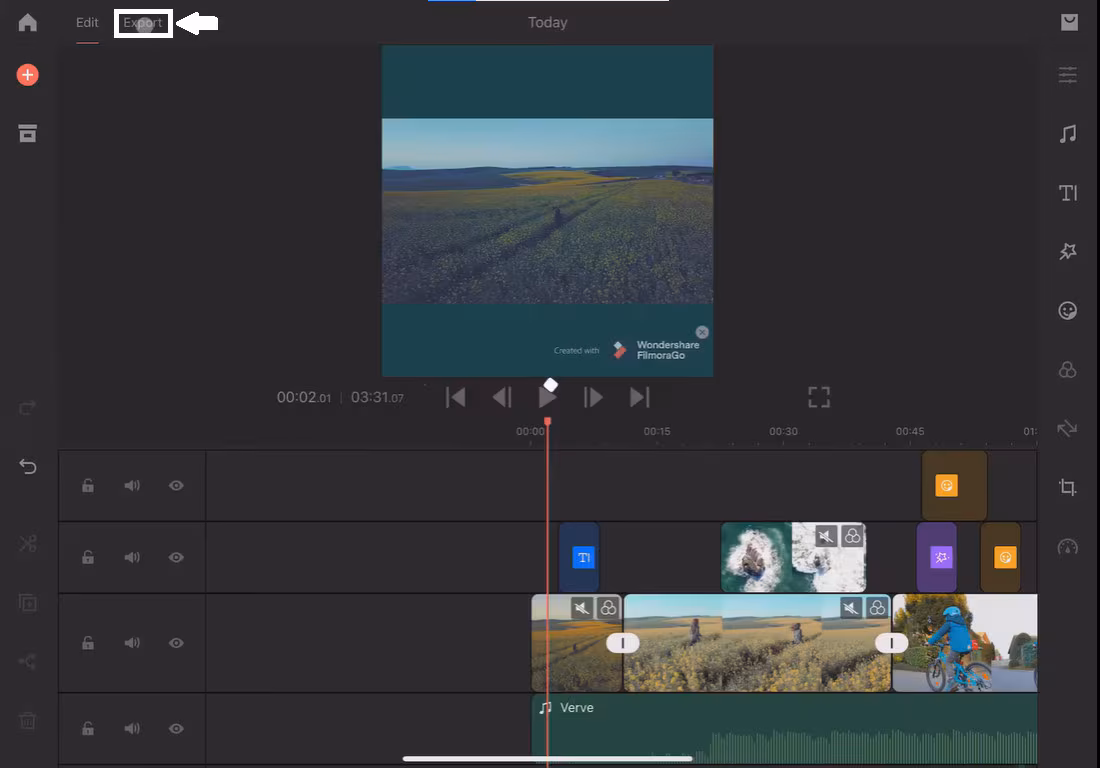
Task: Hide the main video track
Action: 176,643
